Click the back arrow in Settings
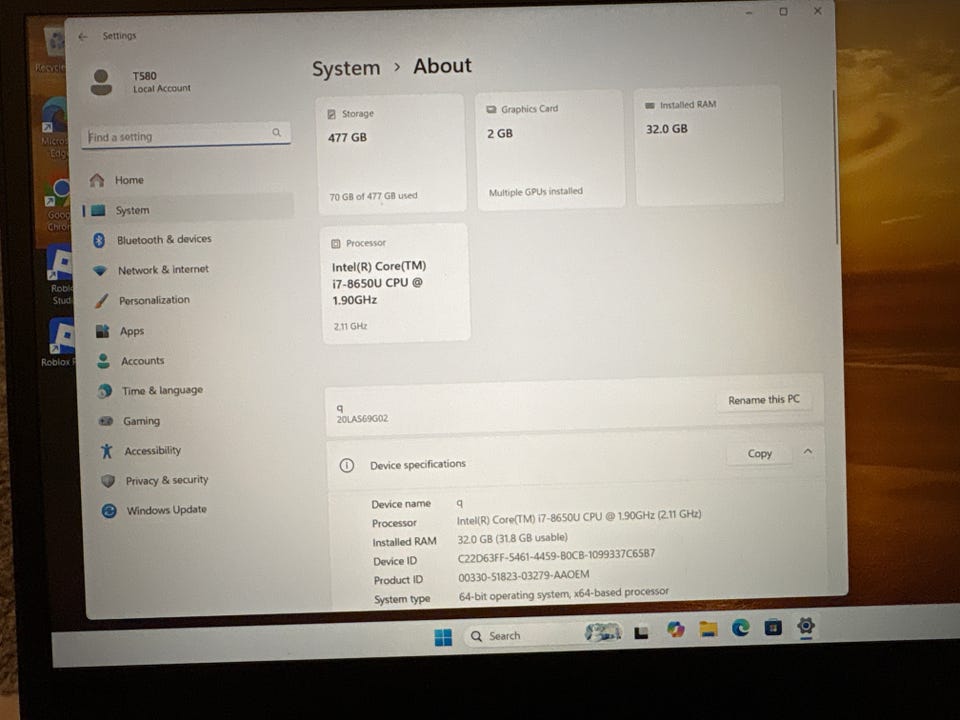The height and width of the screenshot is (720, 960). pos(83,37)
